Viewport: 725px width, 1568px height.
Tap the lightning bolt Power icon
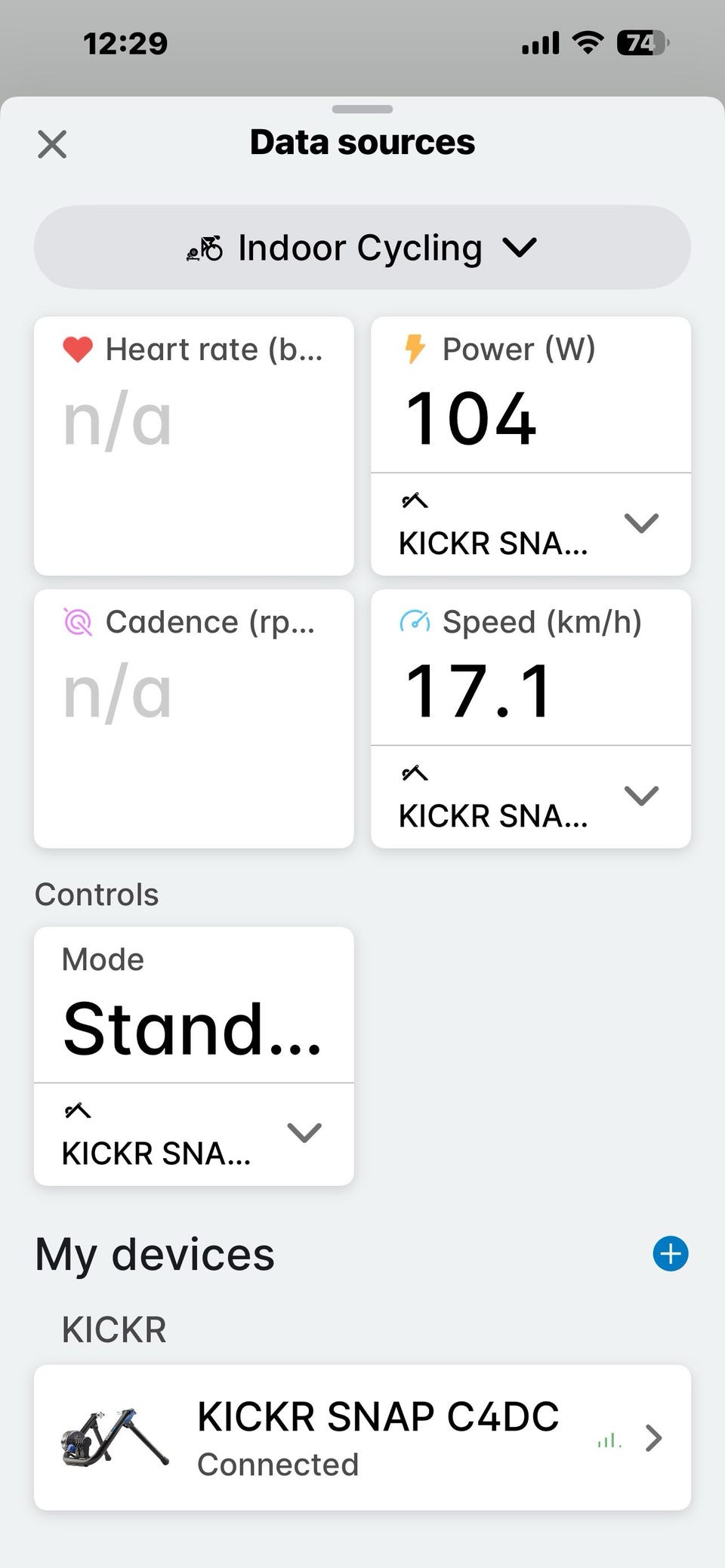click(415, 349)
